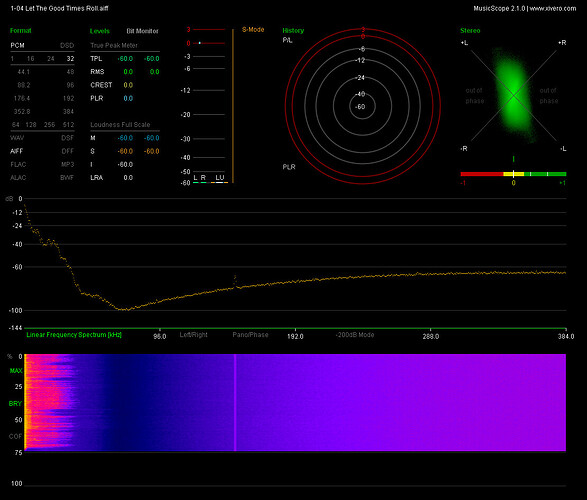Select the CREST row label
587x500 pixels.
pos(101,85)
